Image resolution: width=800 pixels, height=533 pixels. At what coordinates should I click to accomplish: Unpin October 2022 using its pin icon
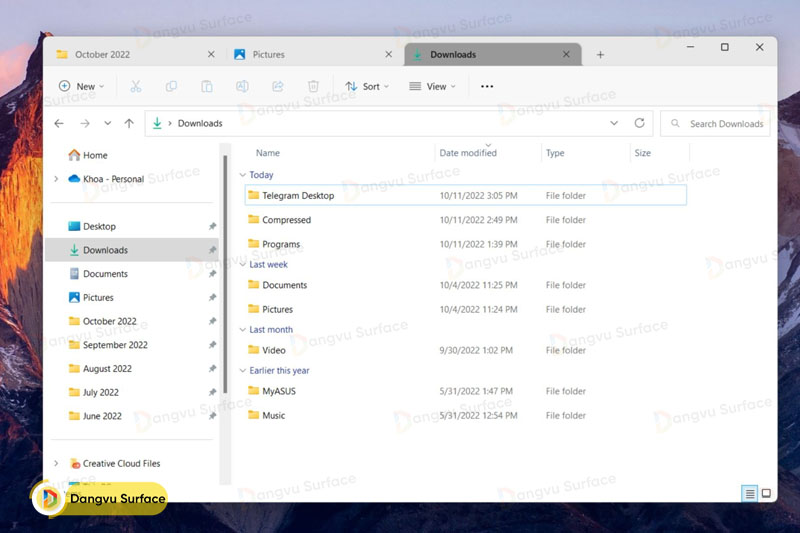[212, 321]
